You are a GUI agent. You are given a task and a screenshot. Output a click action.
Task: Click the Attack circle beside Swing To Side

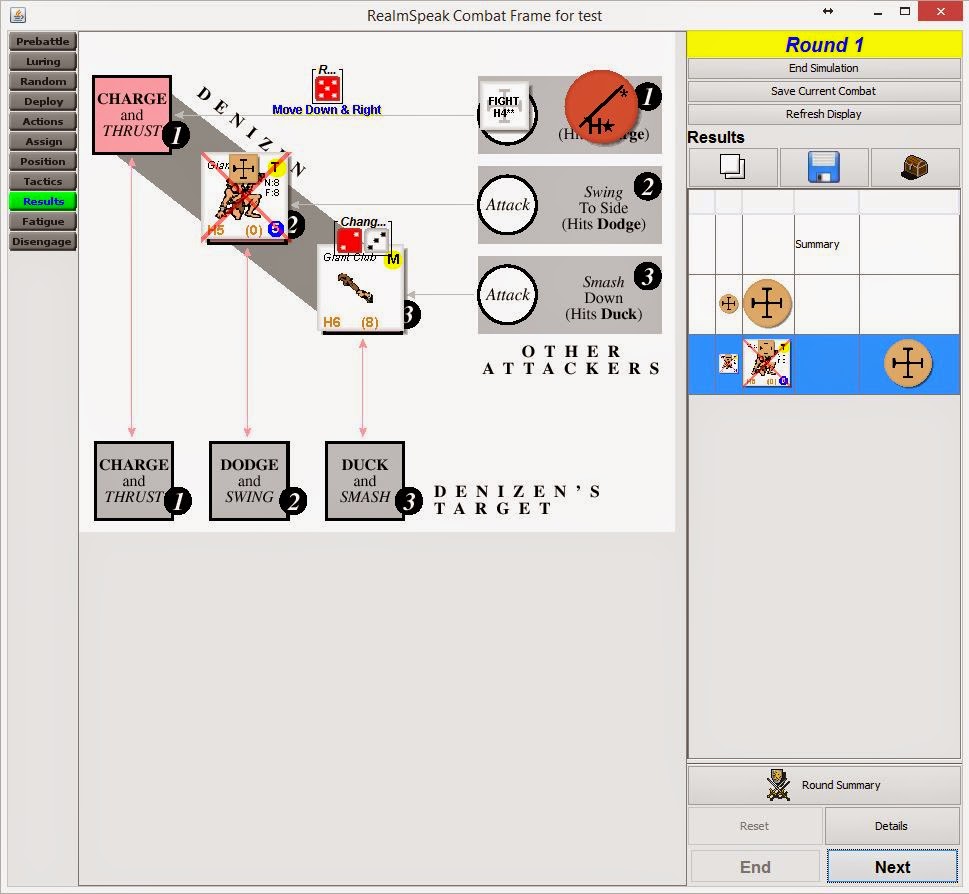coord(507,205)
